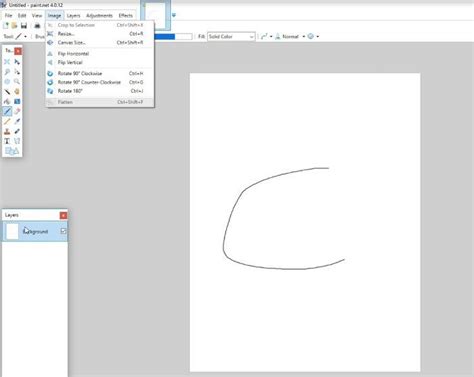
Task: Toggle Background layer visibility checkbox
Action: (x=63, y=231)
